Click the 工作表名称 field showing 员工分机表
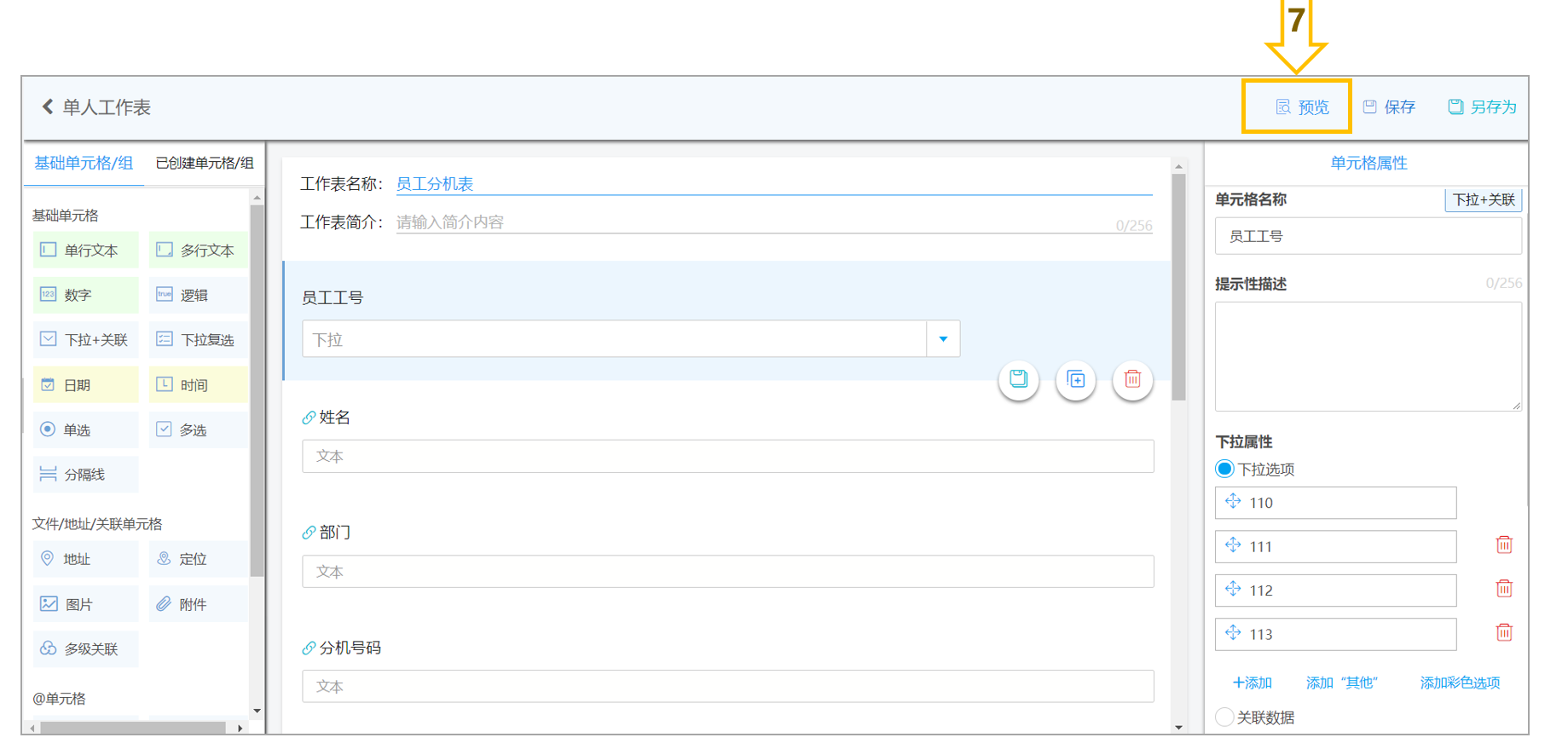1568x749 pixels. pyautogui.click(x=774, y=184)
